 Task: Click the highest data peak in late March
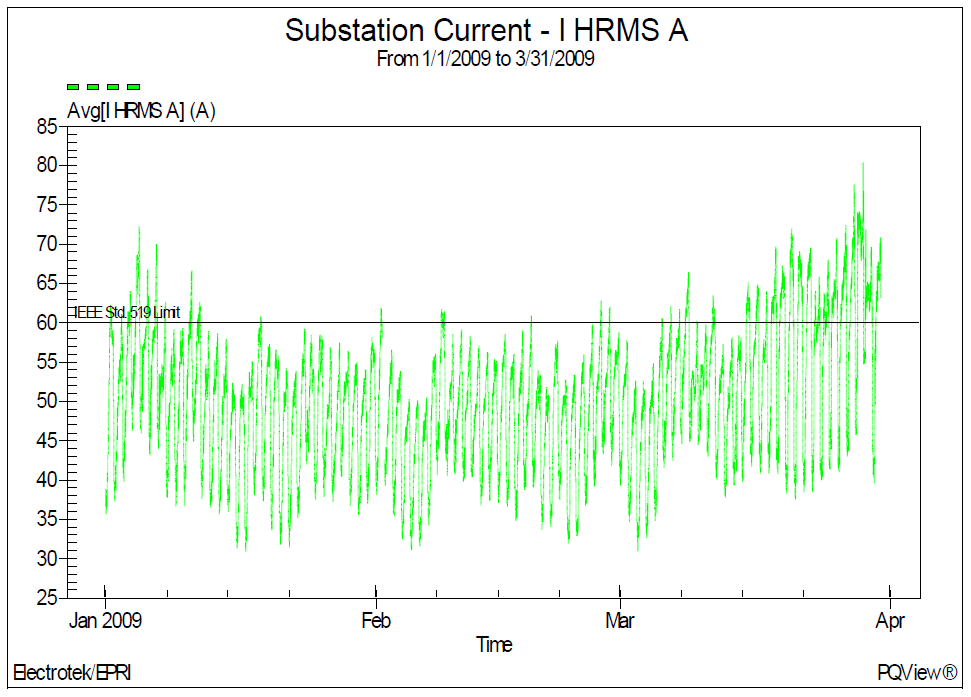[862, 165]
